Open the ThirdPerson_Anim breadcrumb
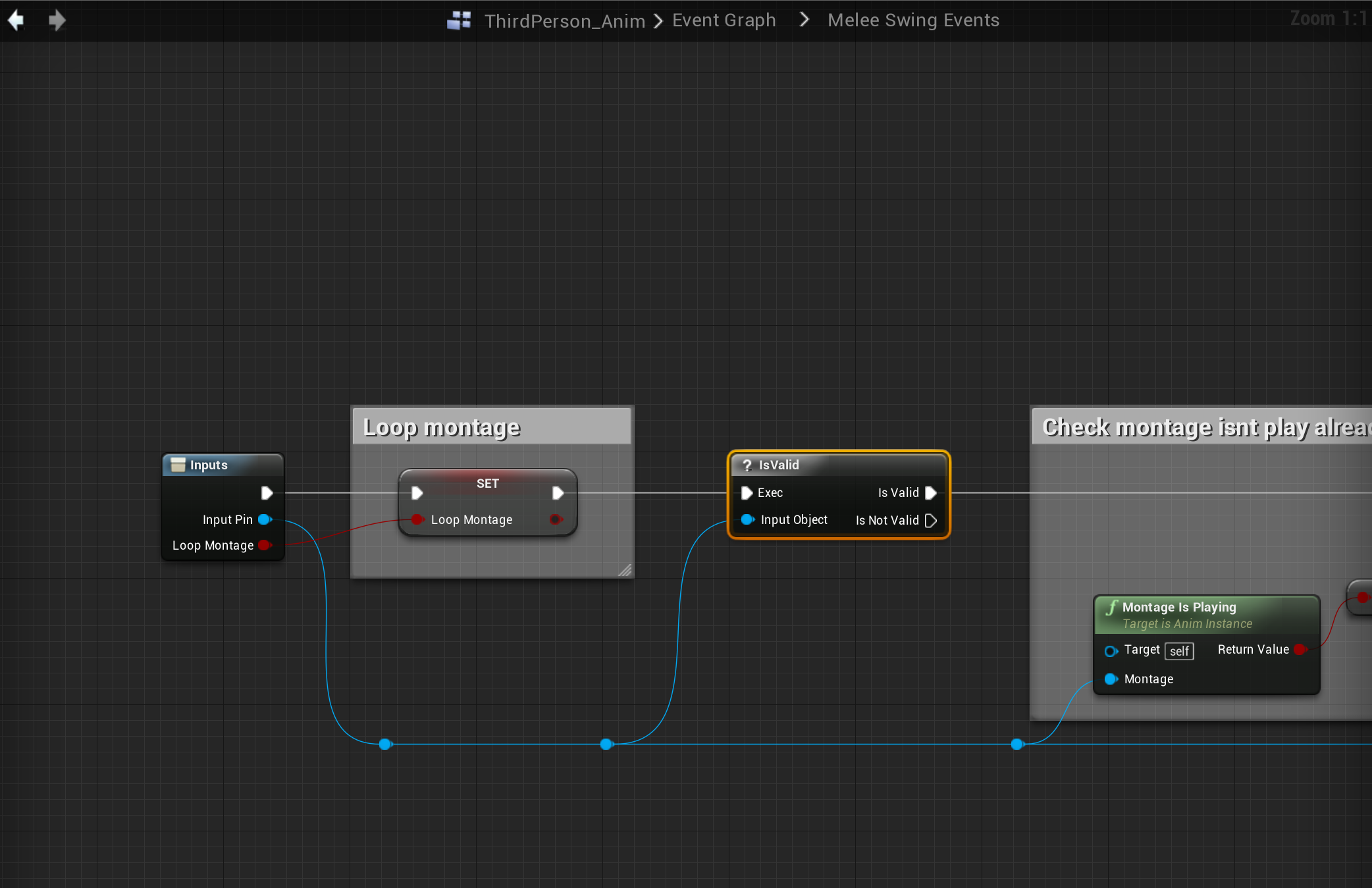 pyautogui.click(x=564, y=21)
